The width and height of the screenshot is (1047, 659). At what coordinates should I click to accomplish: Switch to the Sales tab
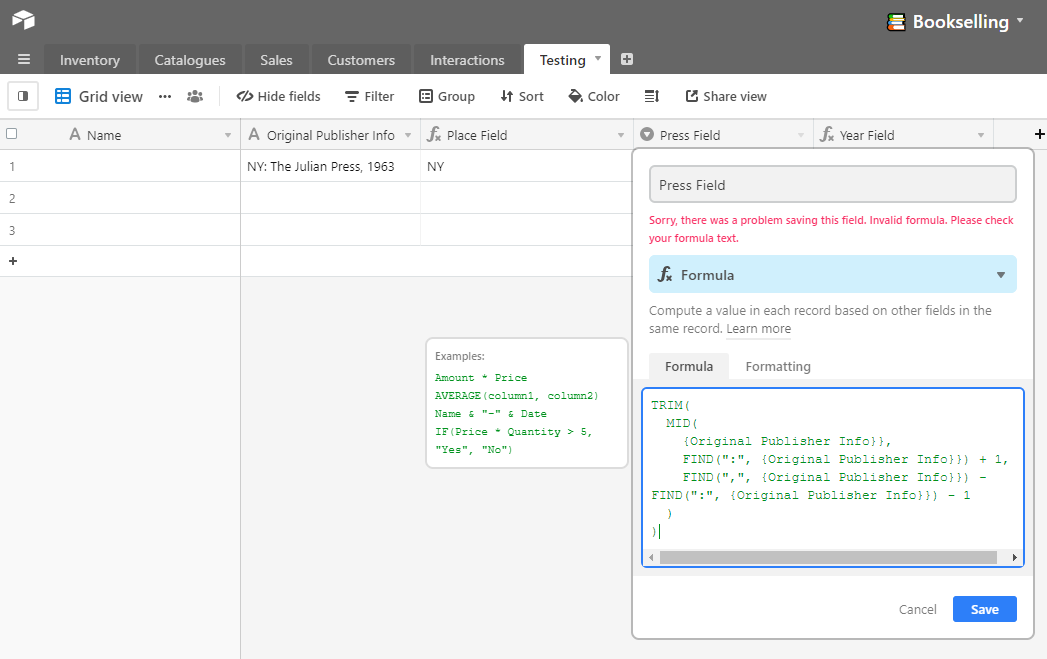[x=276, y=60]
